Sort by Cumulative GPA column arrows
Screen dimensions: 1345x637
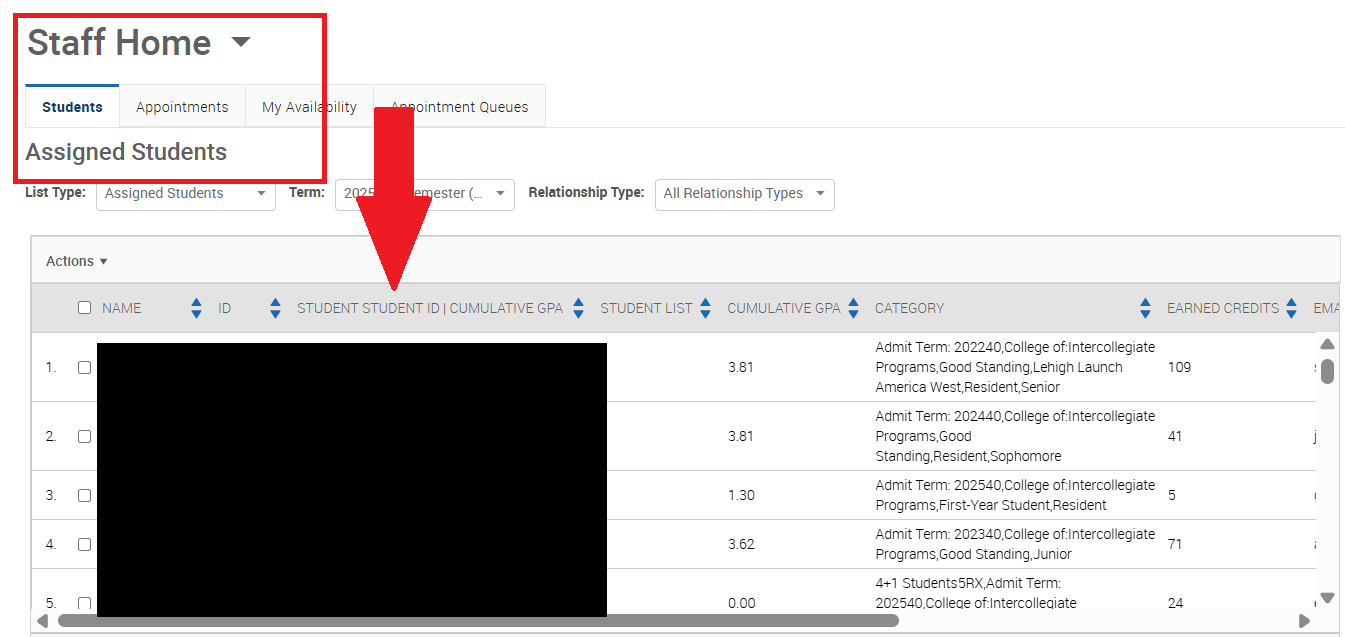pos(853,309)
